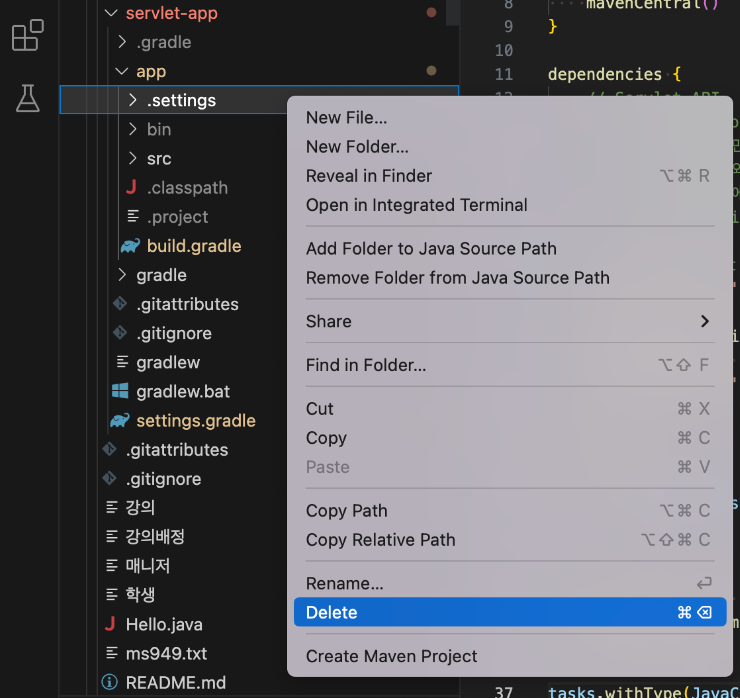This screenshot has height=698, width=740.
Task: Open ms949.txt file
Action: pos(166,654)
